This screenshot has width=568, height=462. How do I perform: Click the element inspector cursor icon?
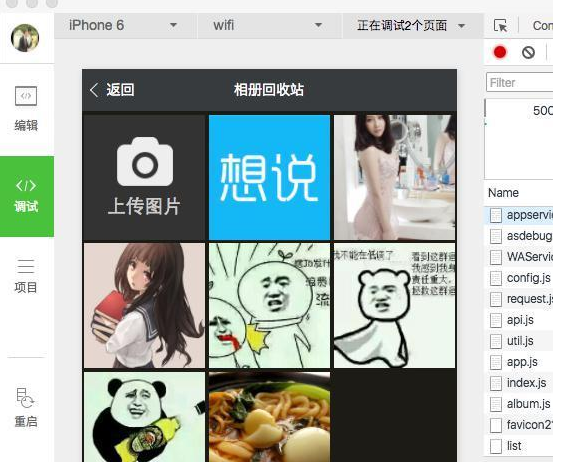coord(500,26)
